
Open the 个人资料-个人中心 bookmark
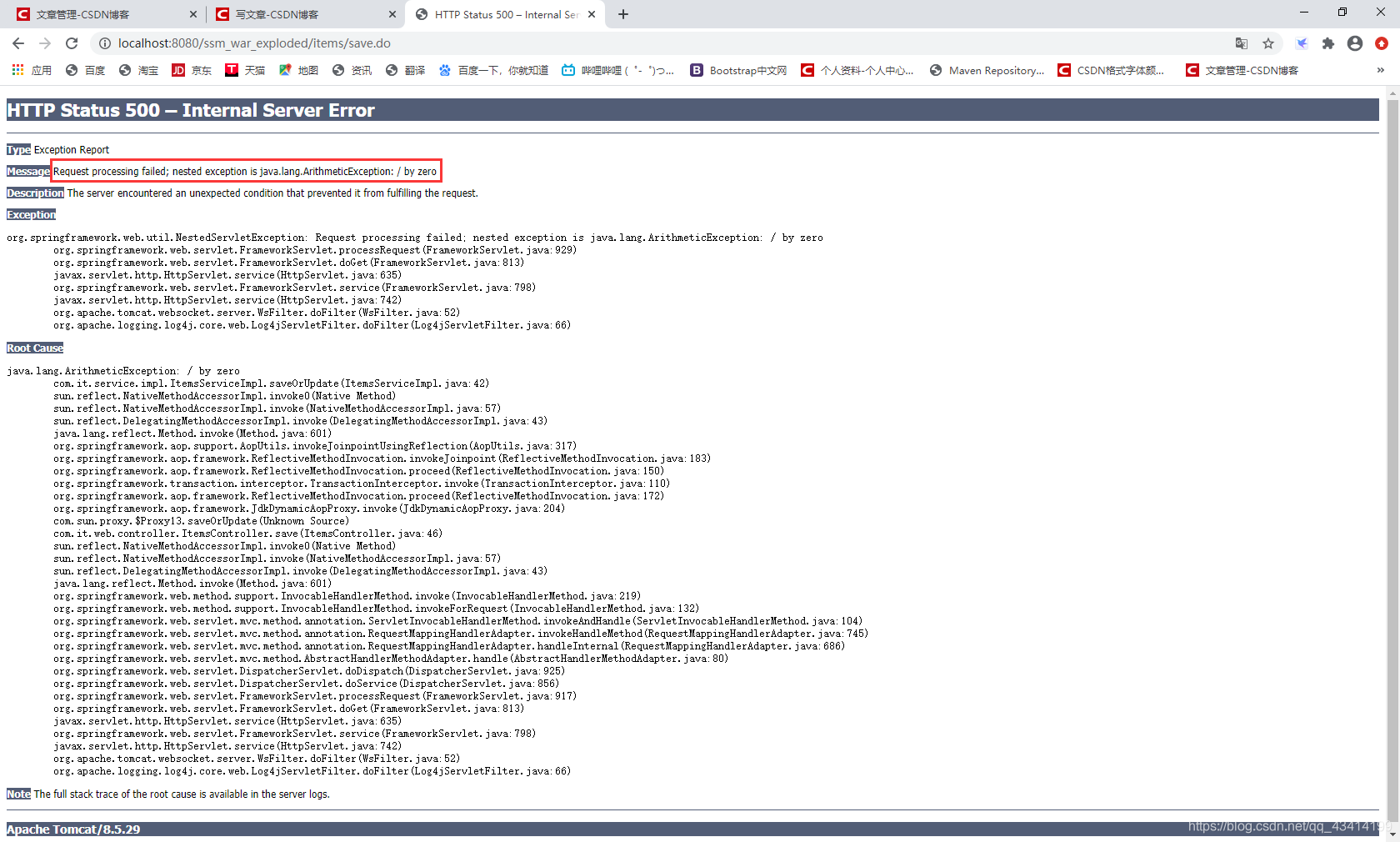coord(857,71)
